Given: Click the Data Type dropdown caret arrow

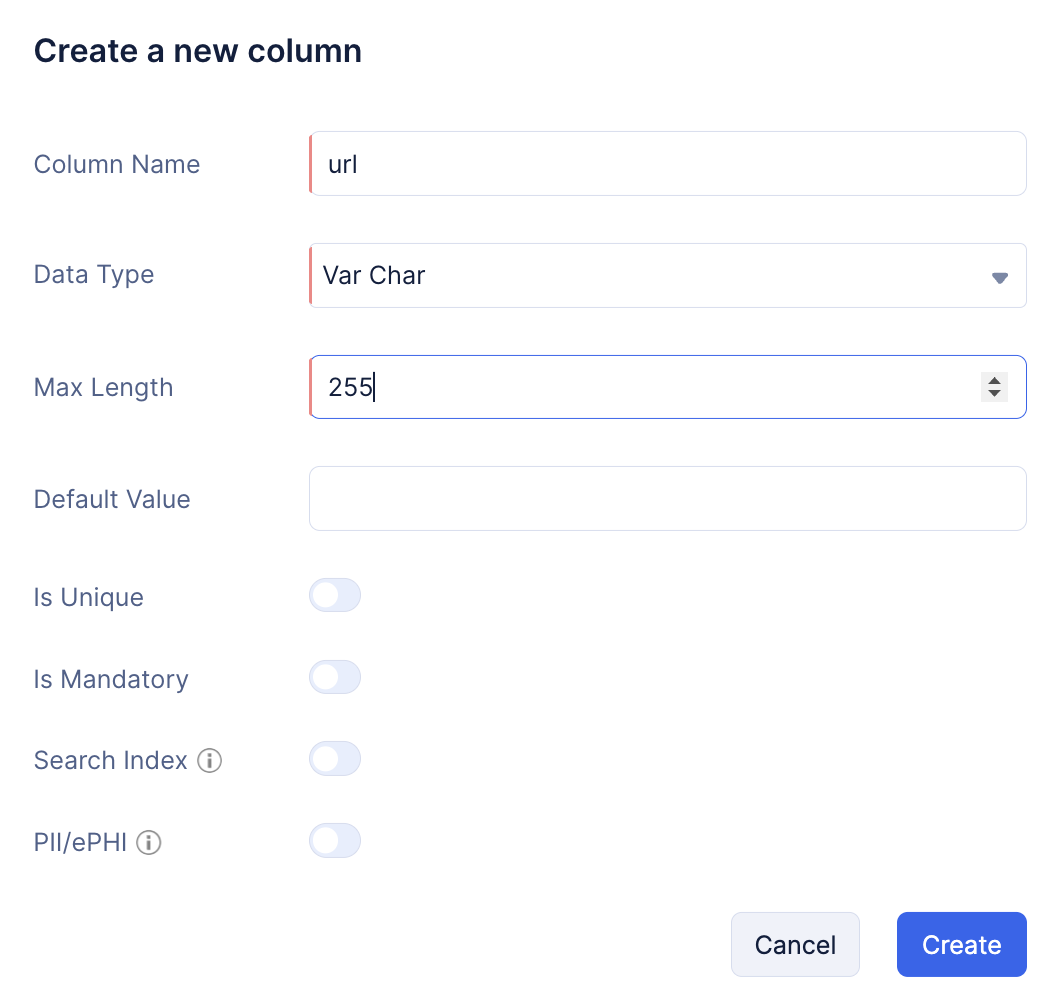Looking at the screenshot, I should [x=999, y=277].
